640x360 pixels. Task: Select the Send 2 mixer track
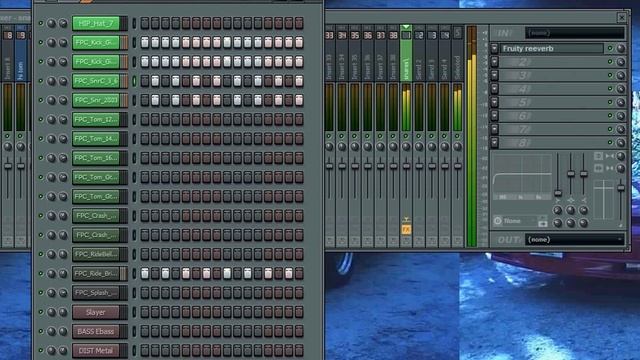(419, 53)
